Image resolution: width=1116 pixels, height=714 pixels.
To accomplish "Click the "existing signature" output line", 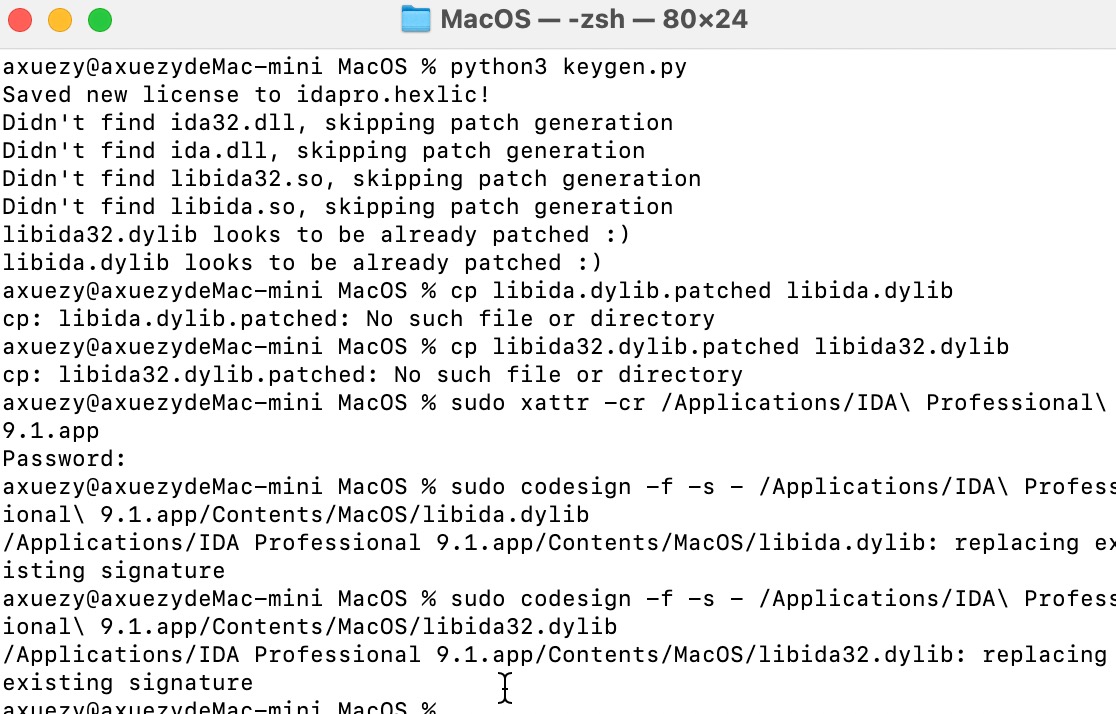I will click(x=127, y=683).
